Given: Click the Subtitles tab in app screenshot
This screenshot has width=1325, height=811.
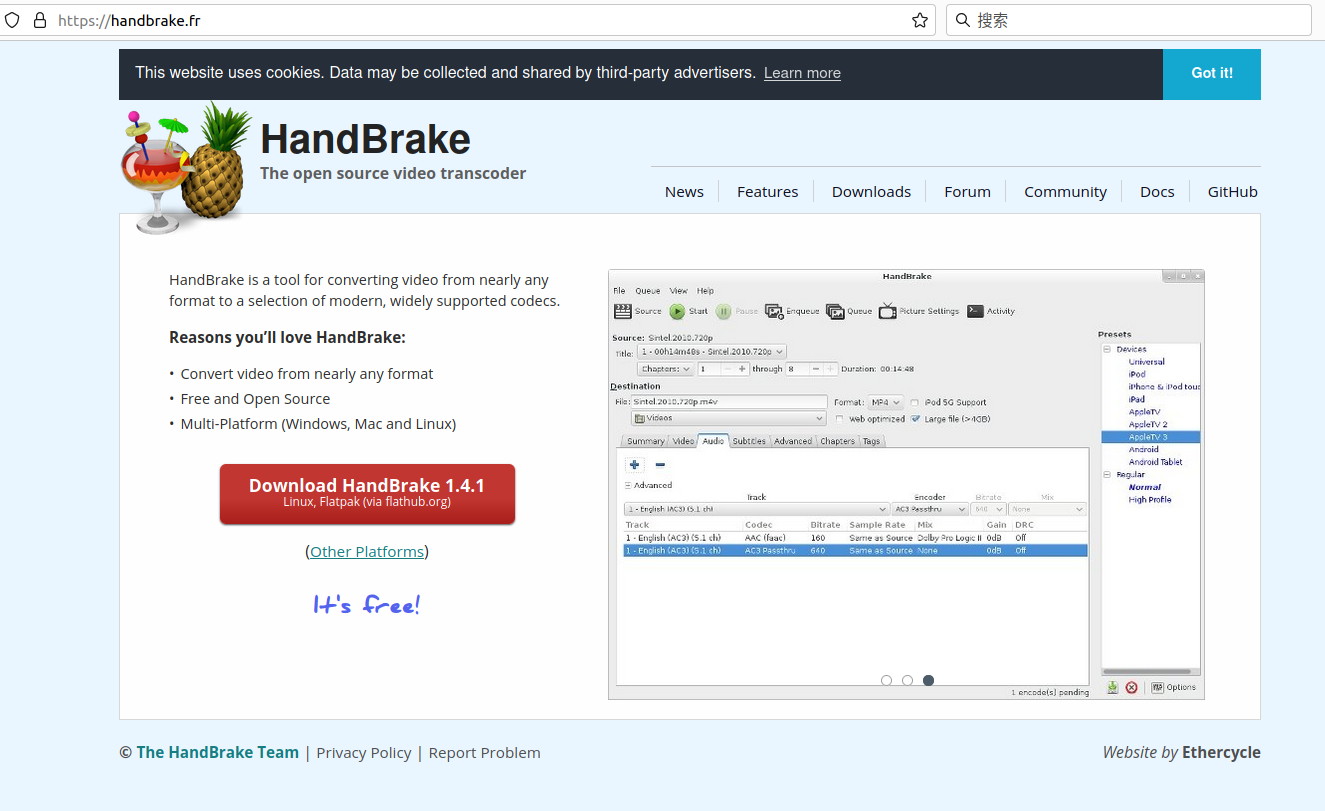Looking at the screenshot, I should click(749, 441).
